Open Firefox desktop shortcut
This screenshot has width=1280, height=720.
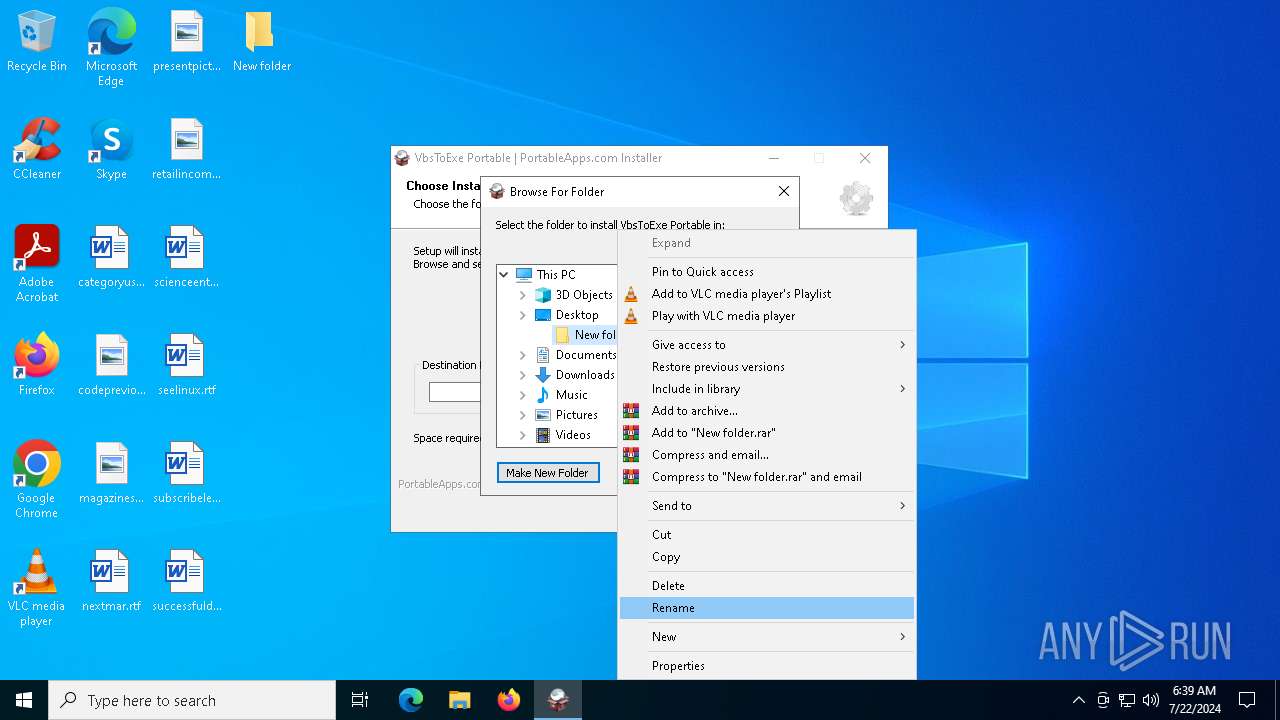coord(37,366)
